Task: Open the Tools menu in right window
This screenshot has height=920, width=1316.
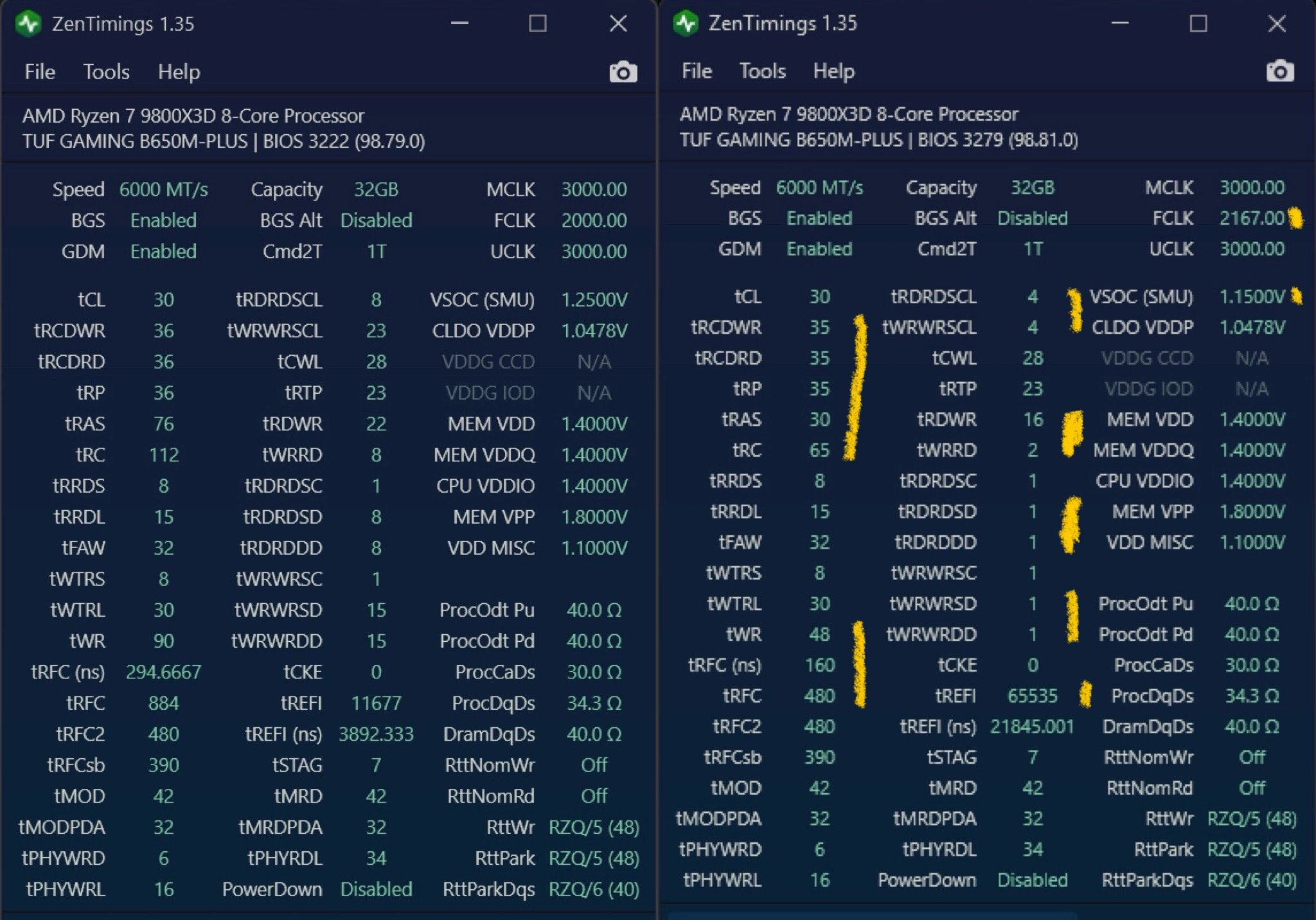Action: pos(762,71)
